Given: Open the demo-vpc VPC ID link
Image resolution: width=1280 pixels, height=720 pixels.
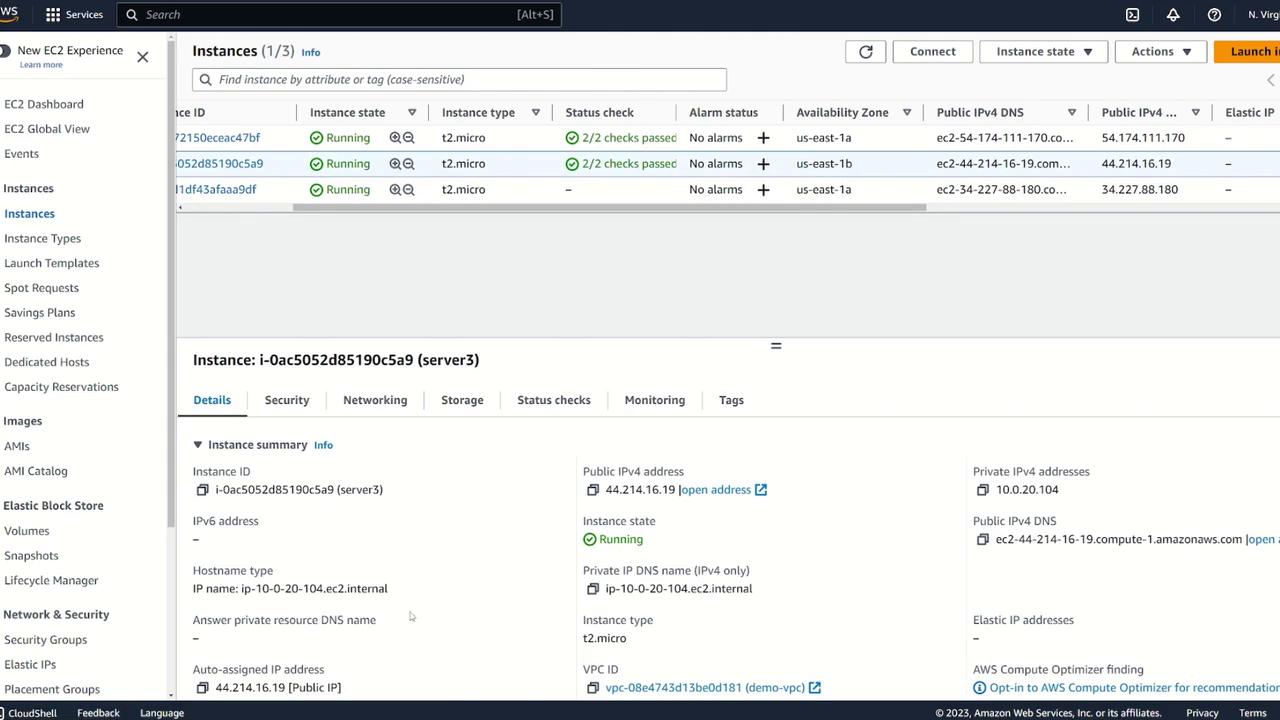Looking at the screenshot, I should [x=705, y=688].
